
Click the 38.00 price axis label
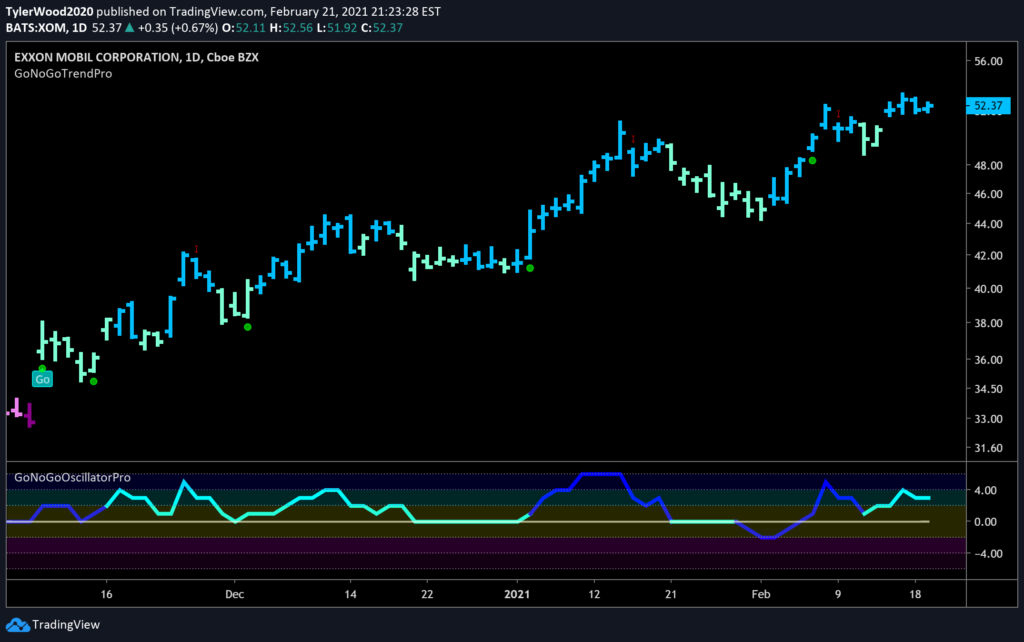(x=987, y=323)
